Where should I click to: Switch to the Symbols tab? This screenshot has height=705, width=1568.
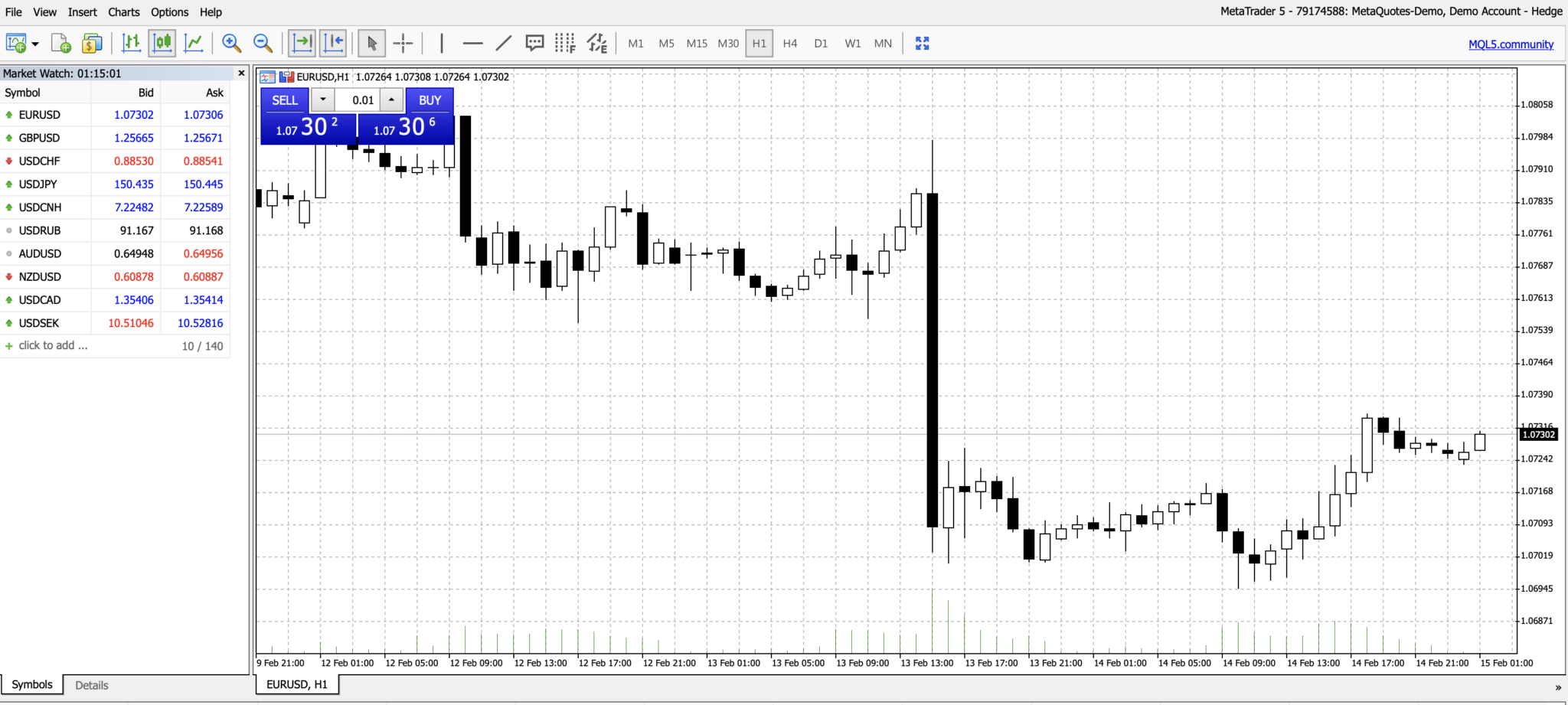[x=32, y=684]
